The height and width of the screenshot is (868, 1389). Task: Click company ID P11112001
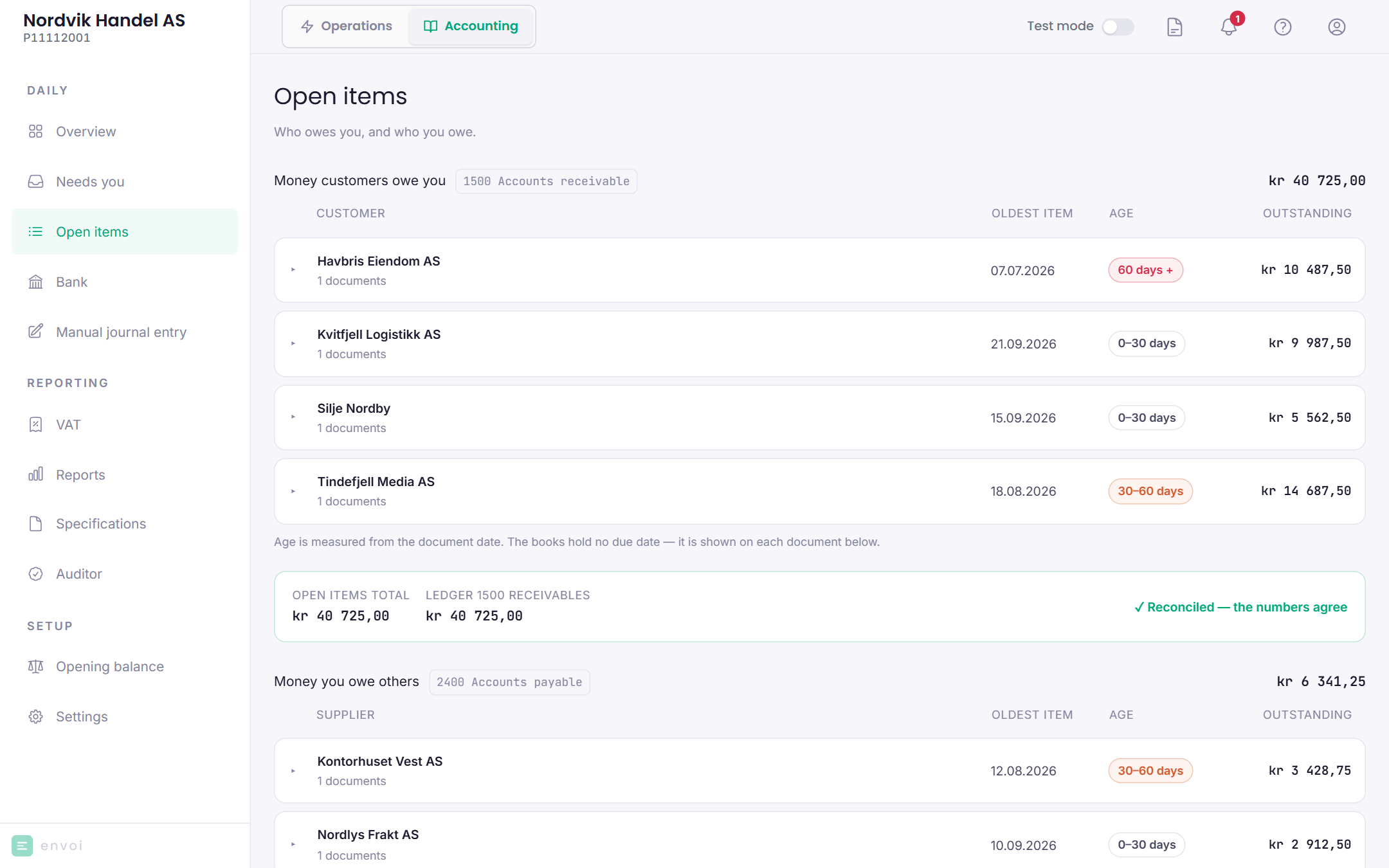tap(57, 38)
